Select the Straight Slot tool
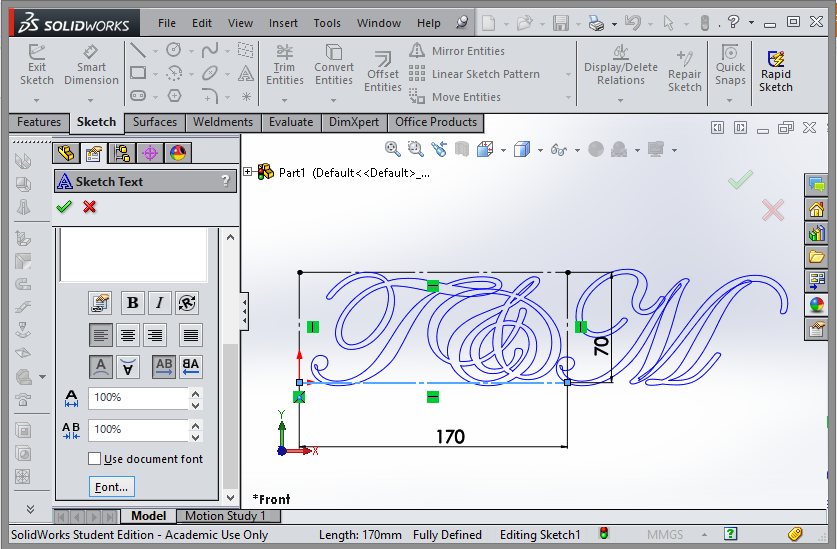Screen dimensions: 837x549 point(138,96)
